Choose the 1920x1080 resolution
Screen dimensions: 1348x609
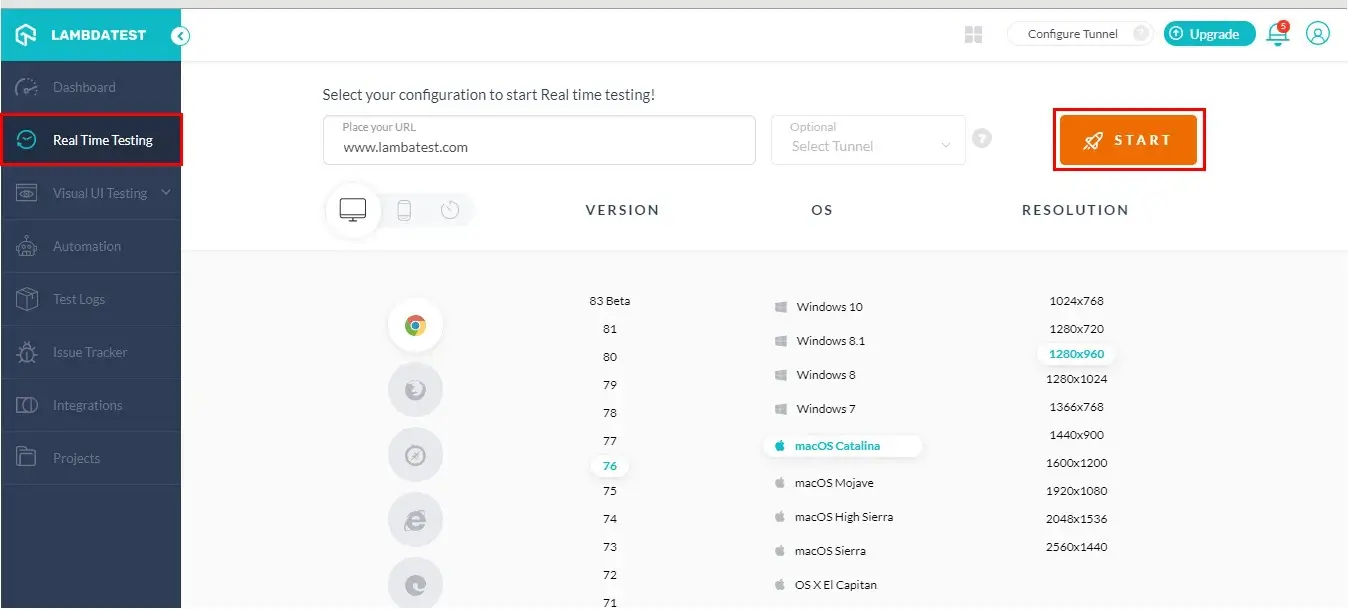tap(1076, 490)
